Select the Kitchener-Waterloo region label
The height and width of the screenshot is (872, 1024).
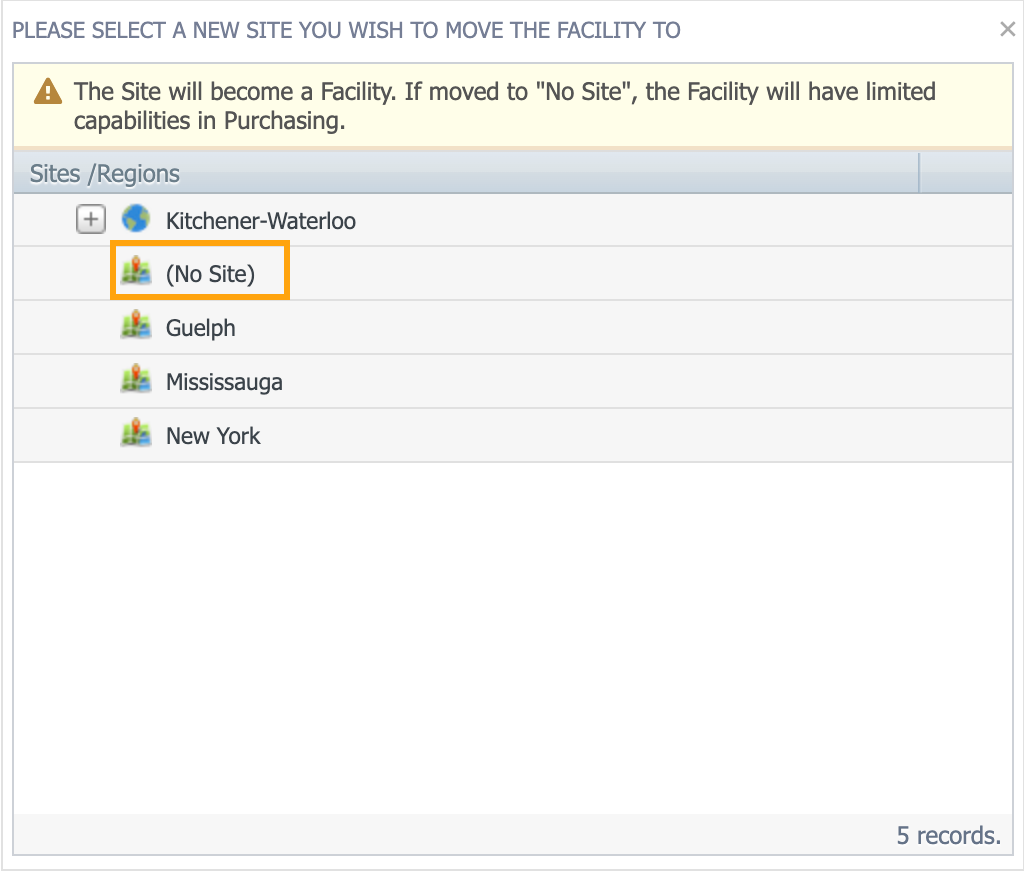pyautogui.click(x=260, y=220)
